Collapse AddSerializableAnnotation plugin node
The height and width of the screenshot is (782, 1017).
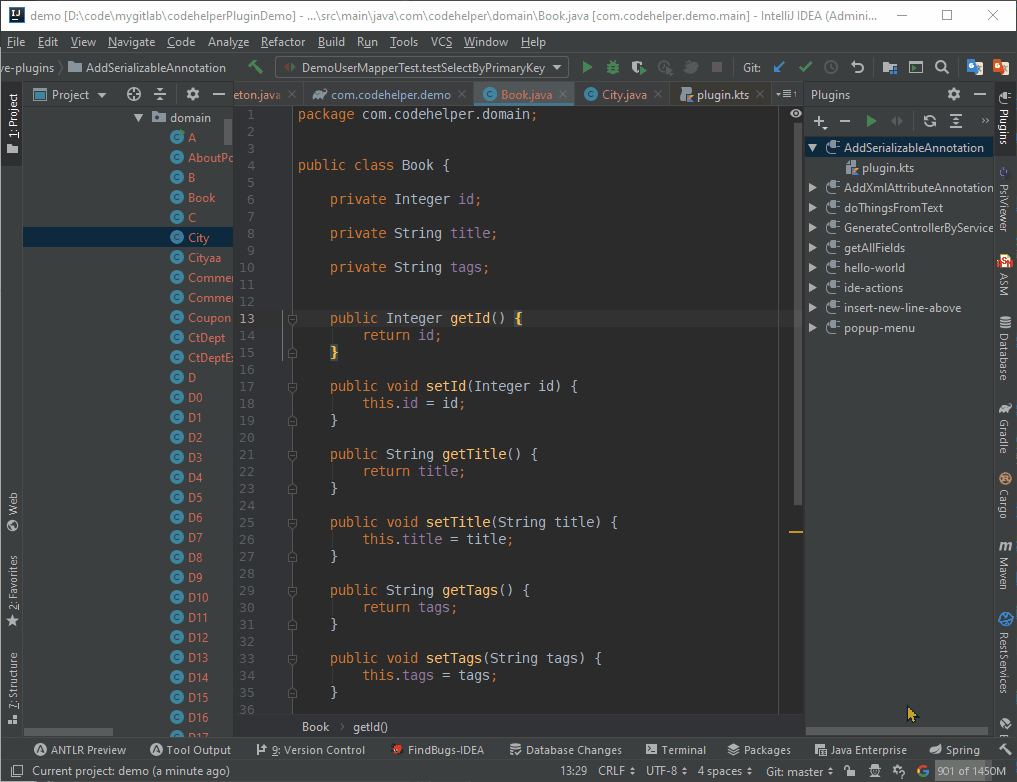pyautogui.click(x=812, y=148)
